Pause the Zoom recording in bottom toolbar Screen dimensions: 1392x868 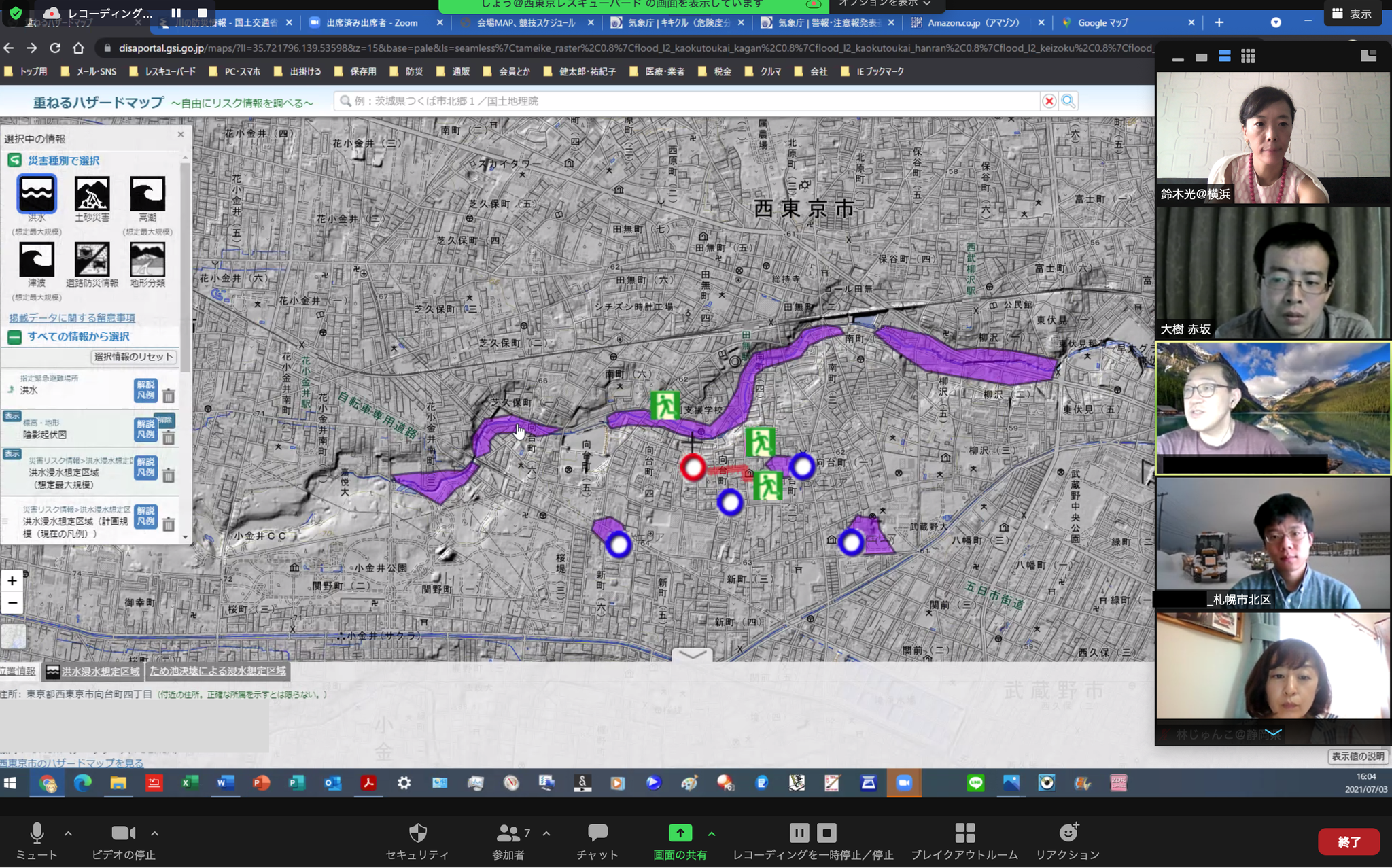click(799, 833)
